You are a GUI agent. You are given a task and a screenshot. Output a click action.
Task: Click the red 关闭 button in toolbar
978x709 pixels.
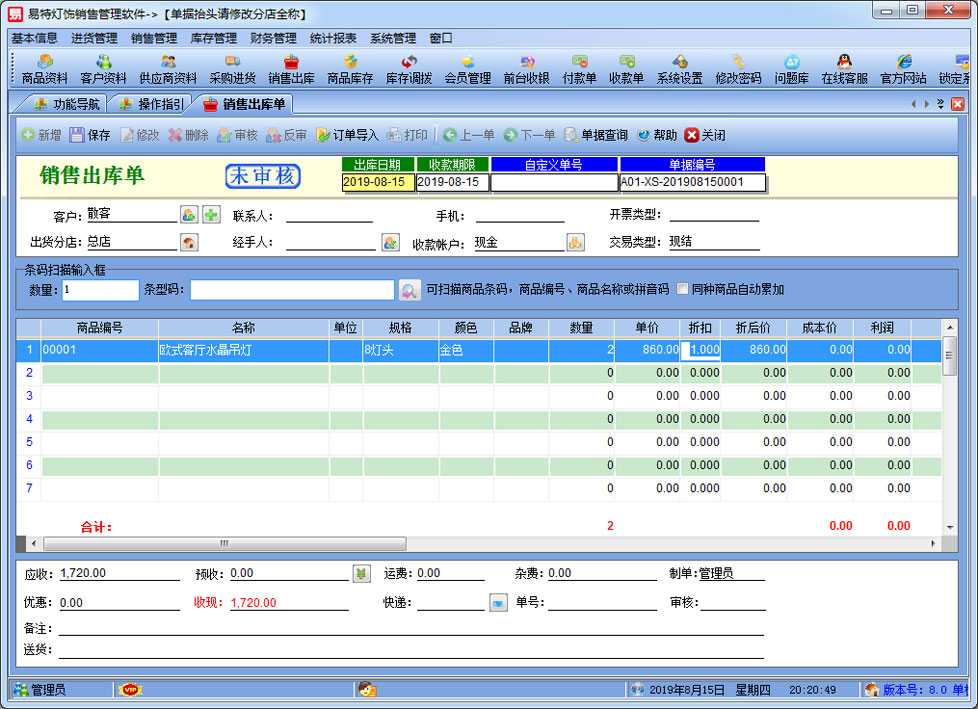click(x=705, y=135)
